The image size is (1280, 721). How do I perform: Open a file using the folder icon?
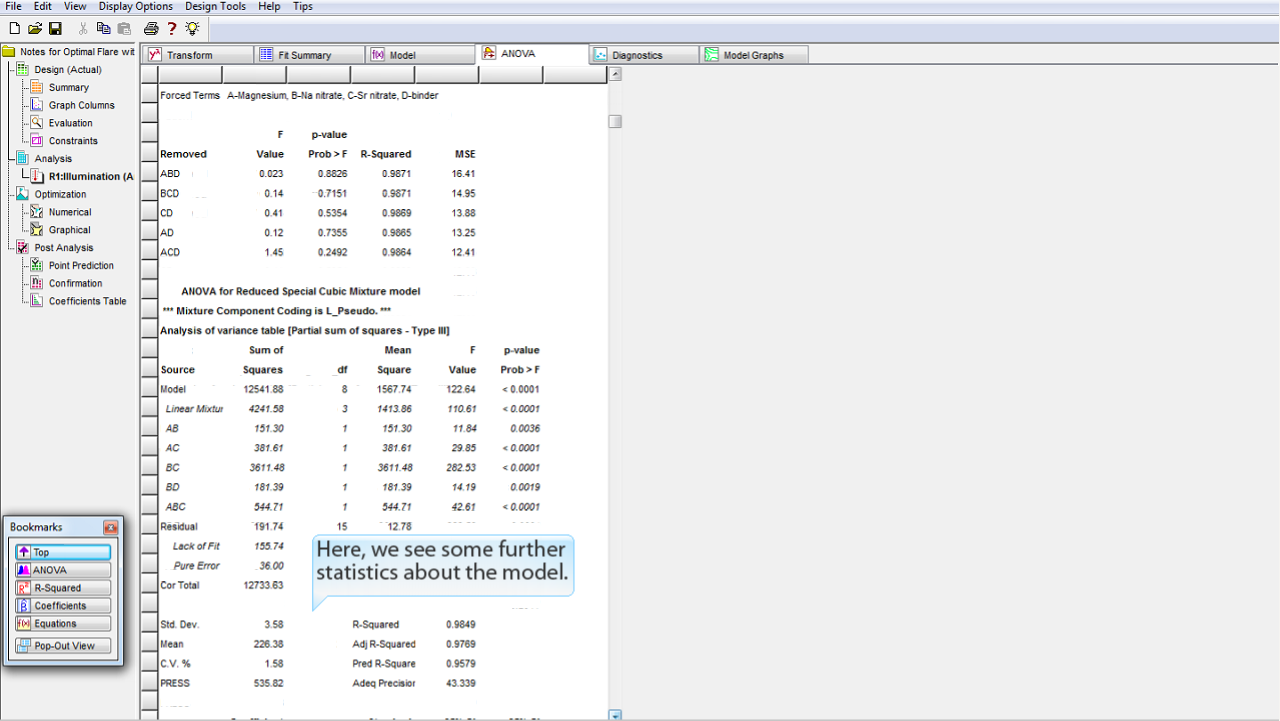[35, 28]
